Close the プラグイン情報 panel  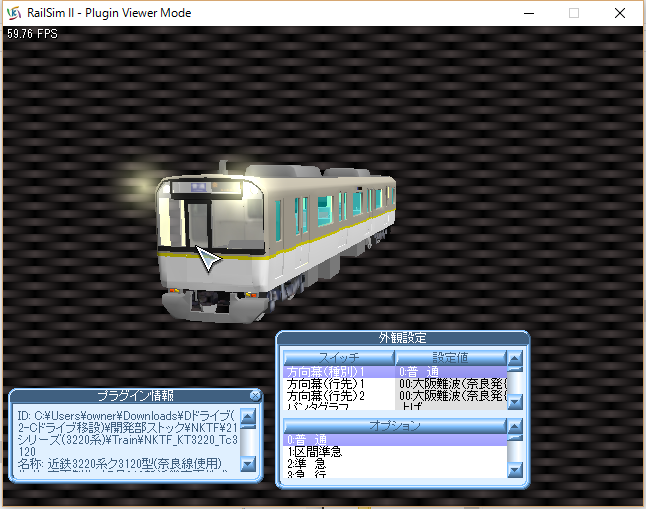(255, 396)
